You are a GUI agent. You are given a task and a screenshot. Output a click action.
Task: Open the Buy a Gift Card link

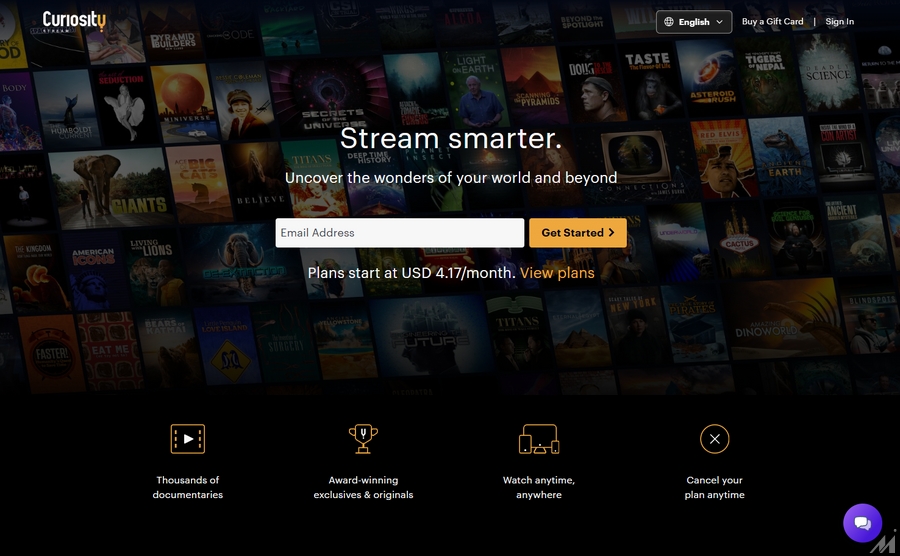772,21
